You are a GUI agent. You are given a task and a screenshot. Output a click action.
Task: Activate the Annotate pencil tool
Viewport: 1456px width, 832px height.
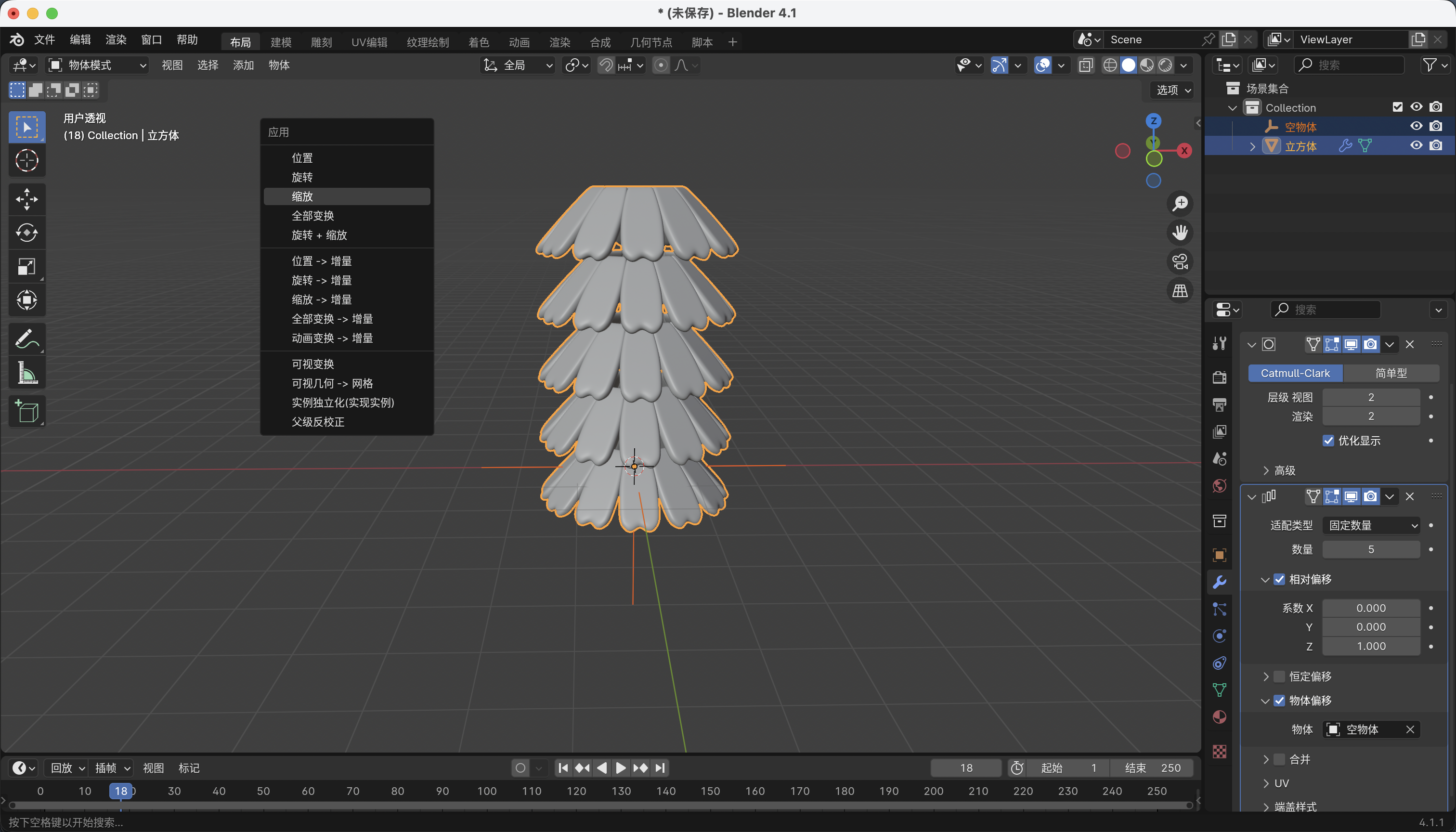tap(27, 339)
